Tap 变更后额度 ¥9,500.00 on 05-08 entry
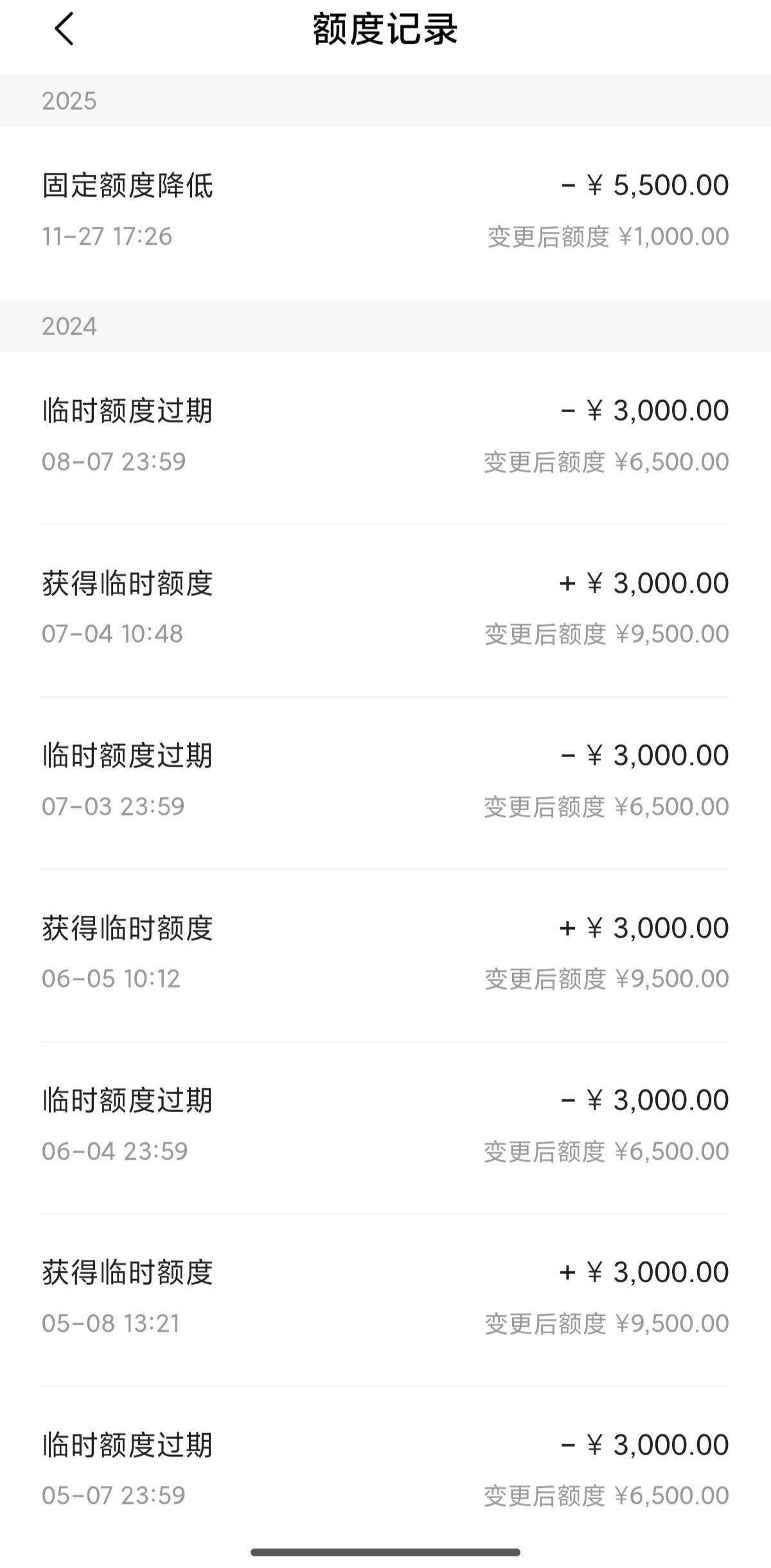Viewport: 771px width, 1568px height. click(x=607, y=1323)
